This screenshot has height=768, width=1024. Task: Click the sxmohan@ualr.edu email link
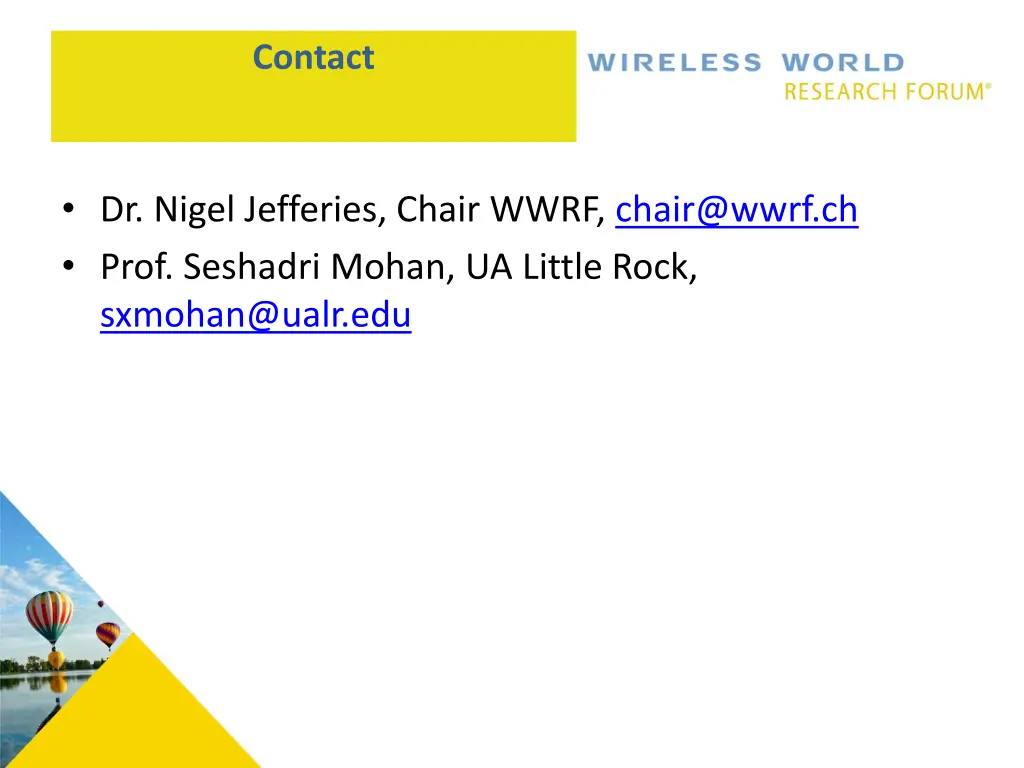click(255, 315)
